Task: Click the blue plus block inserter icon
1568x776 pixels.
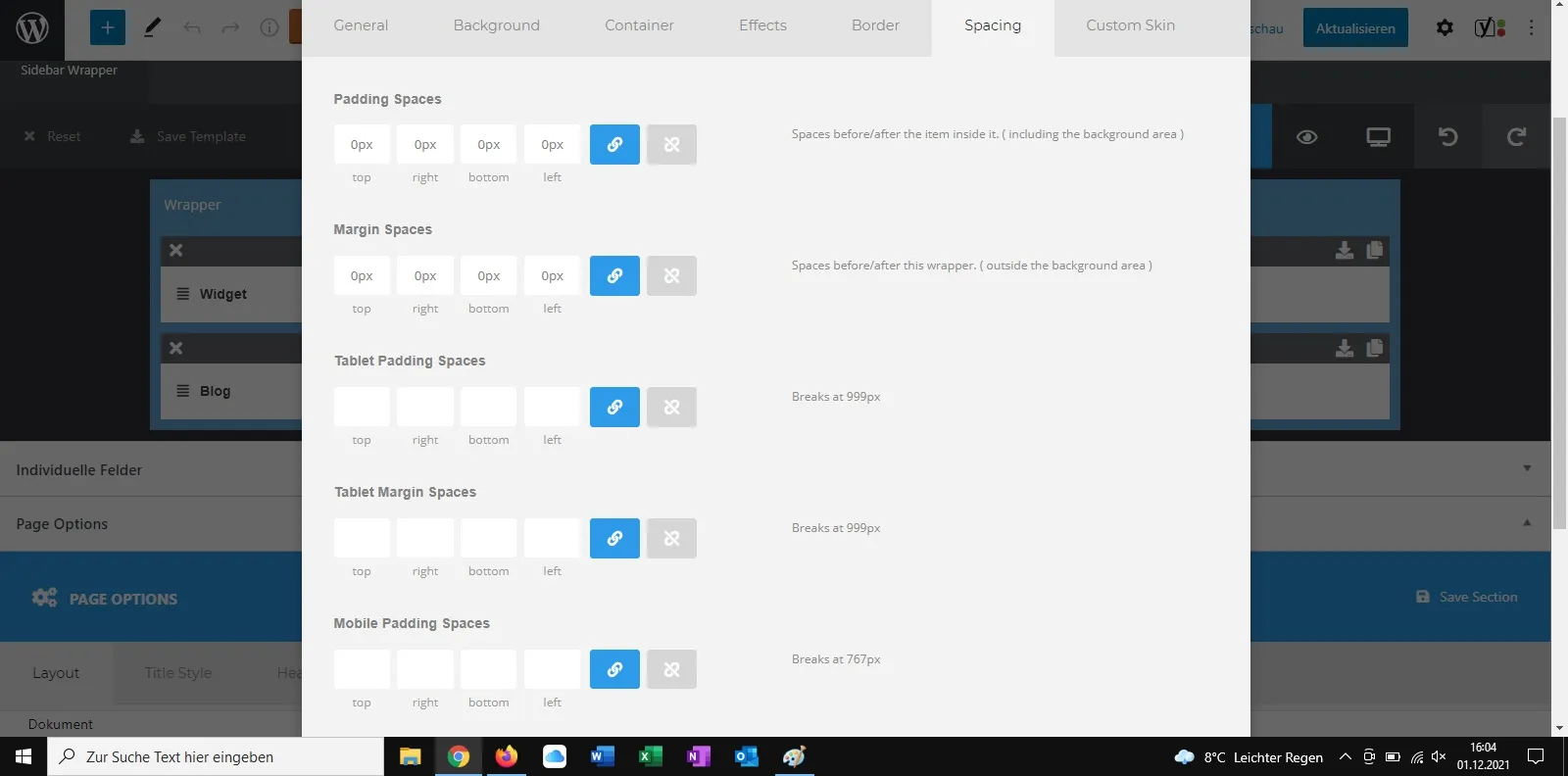Action: pos(108,27)
